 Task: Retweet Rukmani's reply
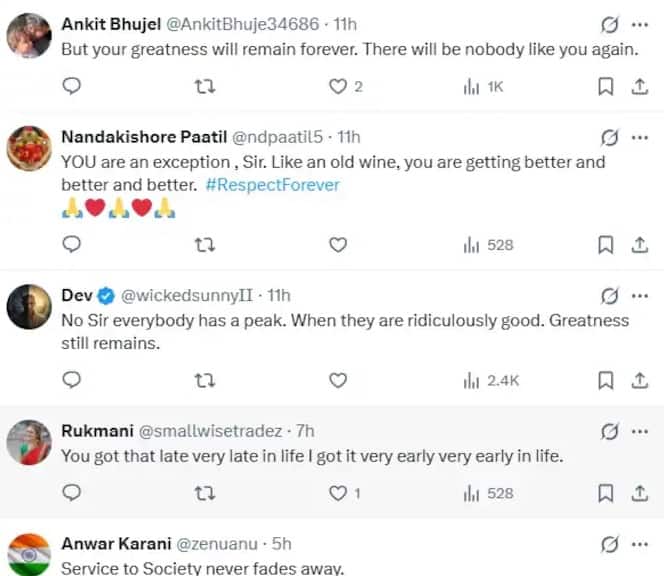[205, 493]
